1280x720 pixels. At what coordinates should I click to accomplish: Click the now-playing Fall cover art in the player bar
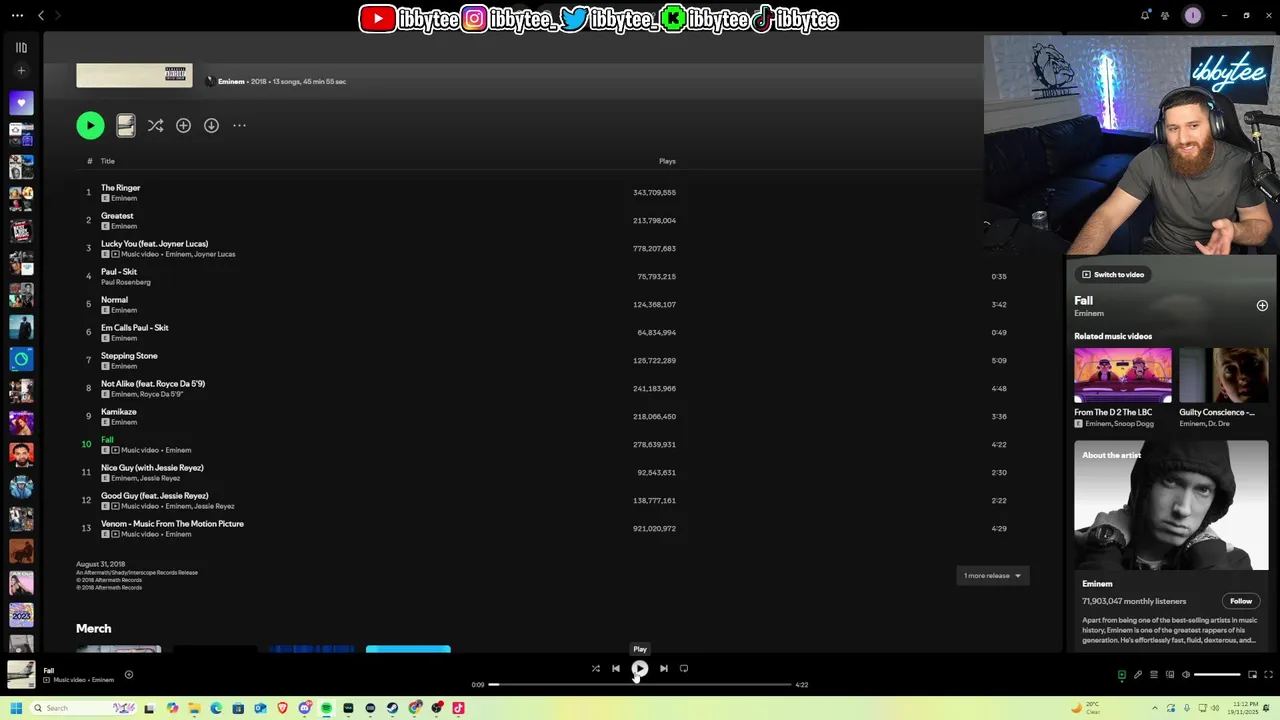pos(21,675)
